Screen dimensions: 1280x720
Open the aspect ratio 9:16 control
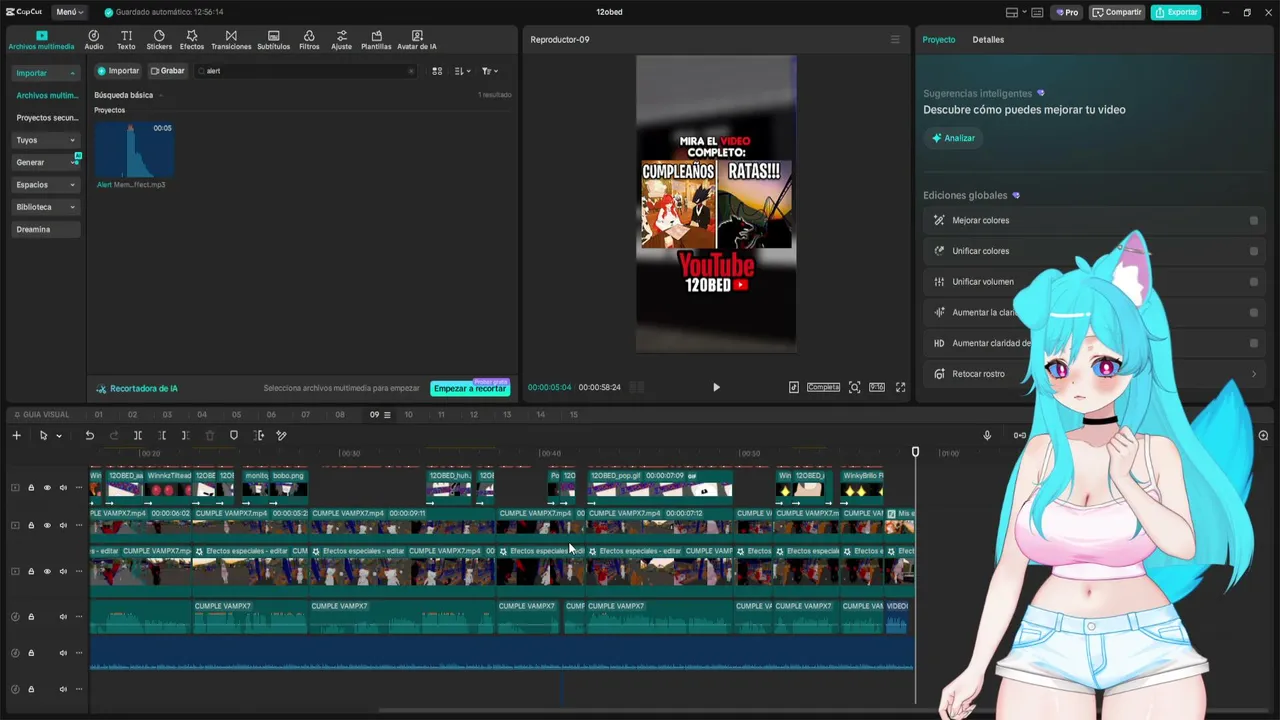(x=876, y=387)
